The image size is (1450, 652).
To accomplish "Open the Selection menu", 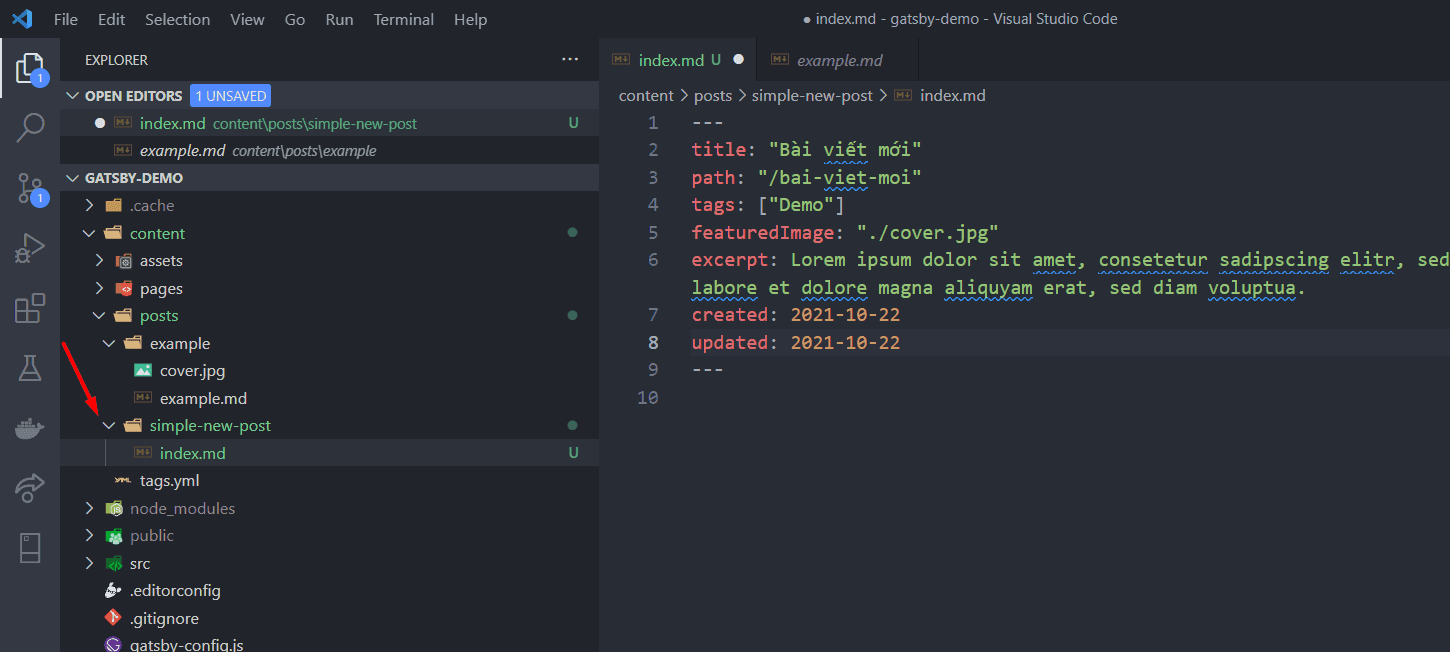I will (177, 20).
